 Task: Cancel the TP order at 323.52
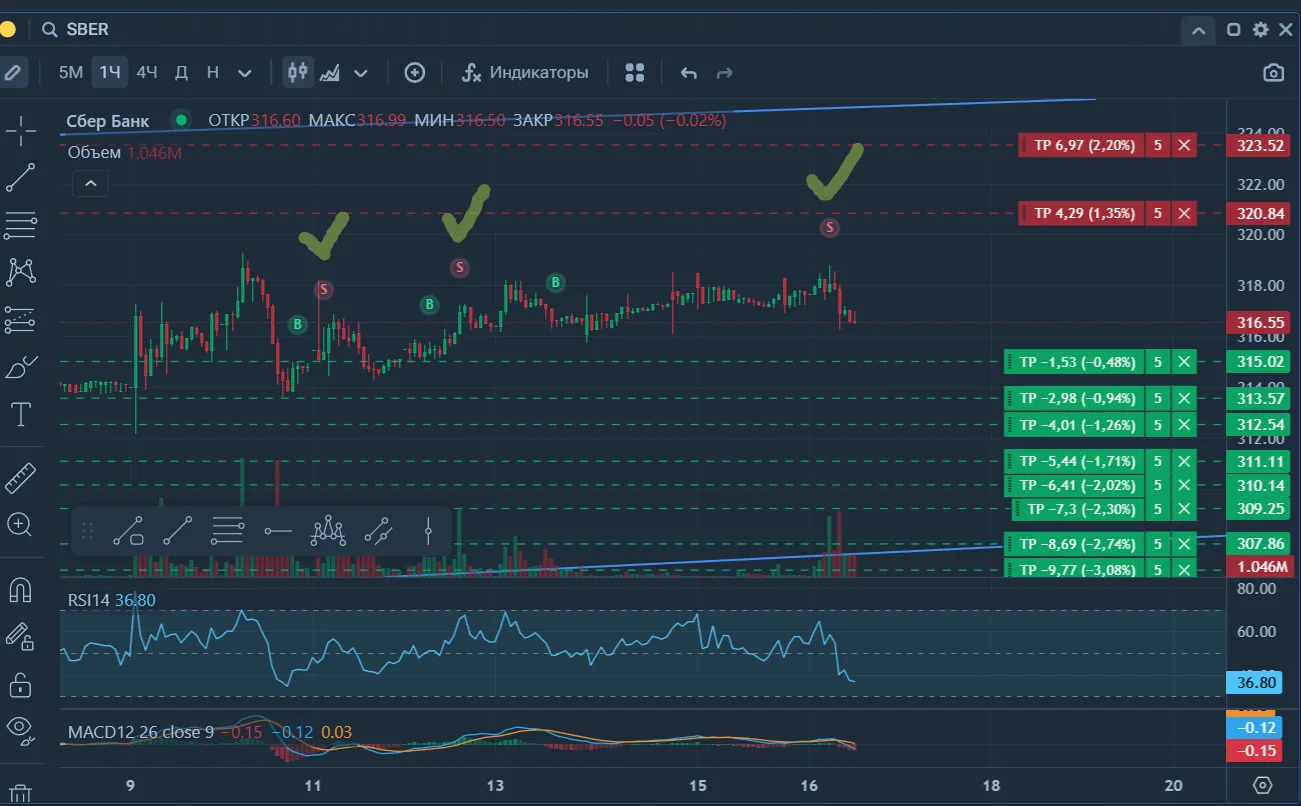pyautogui.click(x=1184, y=146)
